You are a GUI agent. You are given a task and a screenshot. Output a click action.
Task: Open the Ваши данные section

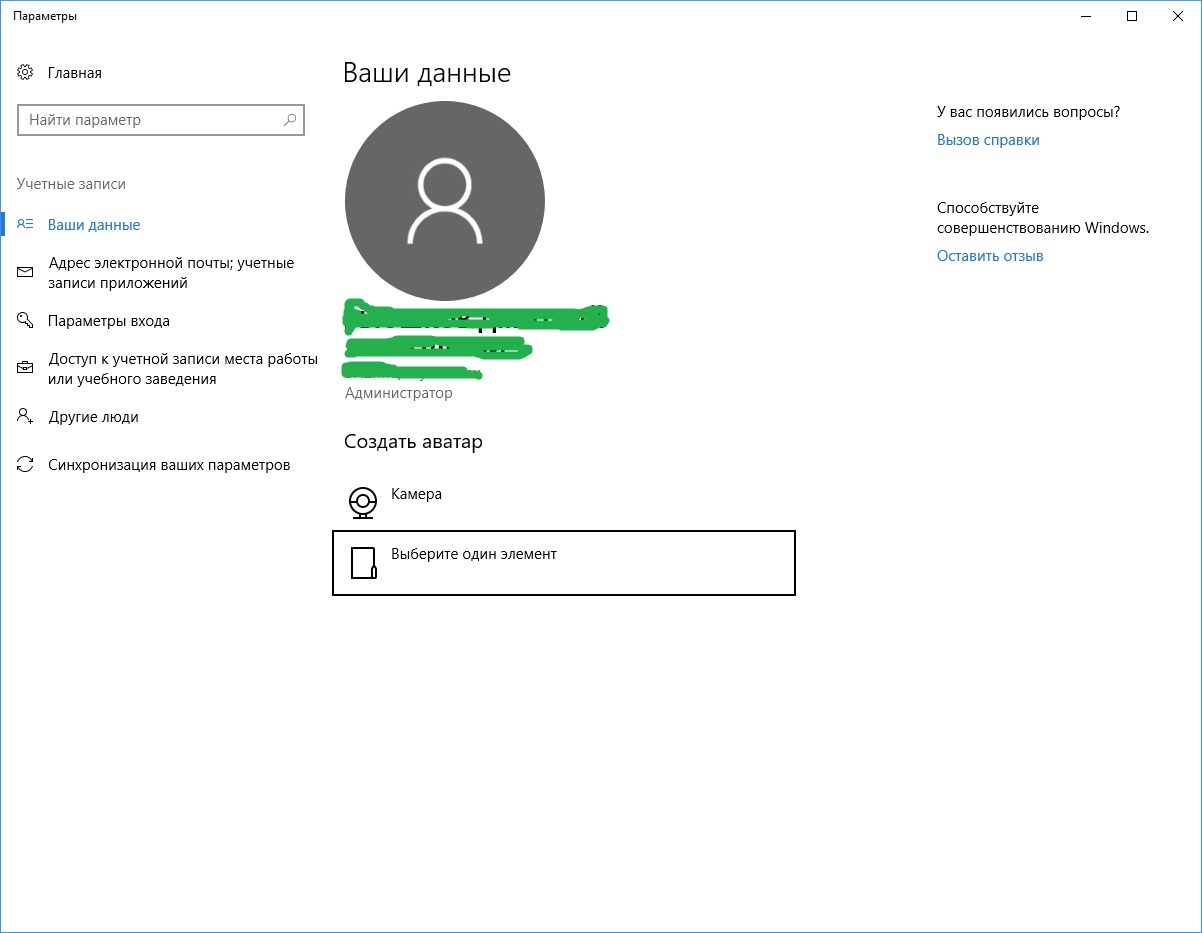pos(94,225)
